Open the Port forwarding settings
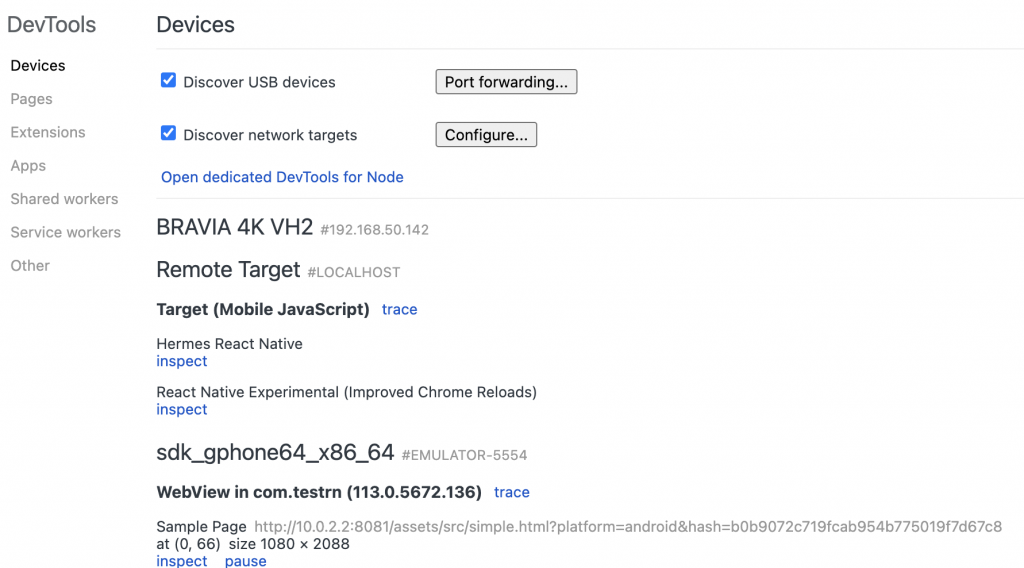The image size is (1024, 568). pos(506,82)
